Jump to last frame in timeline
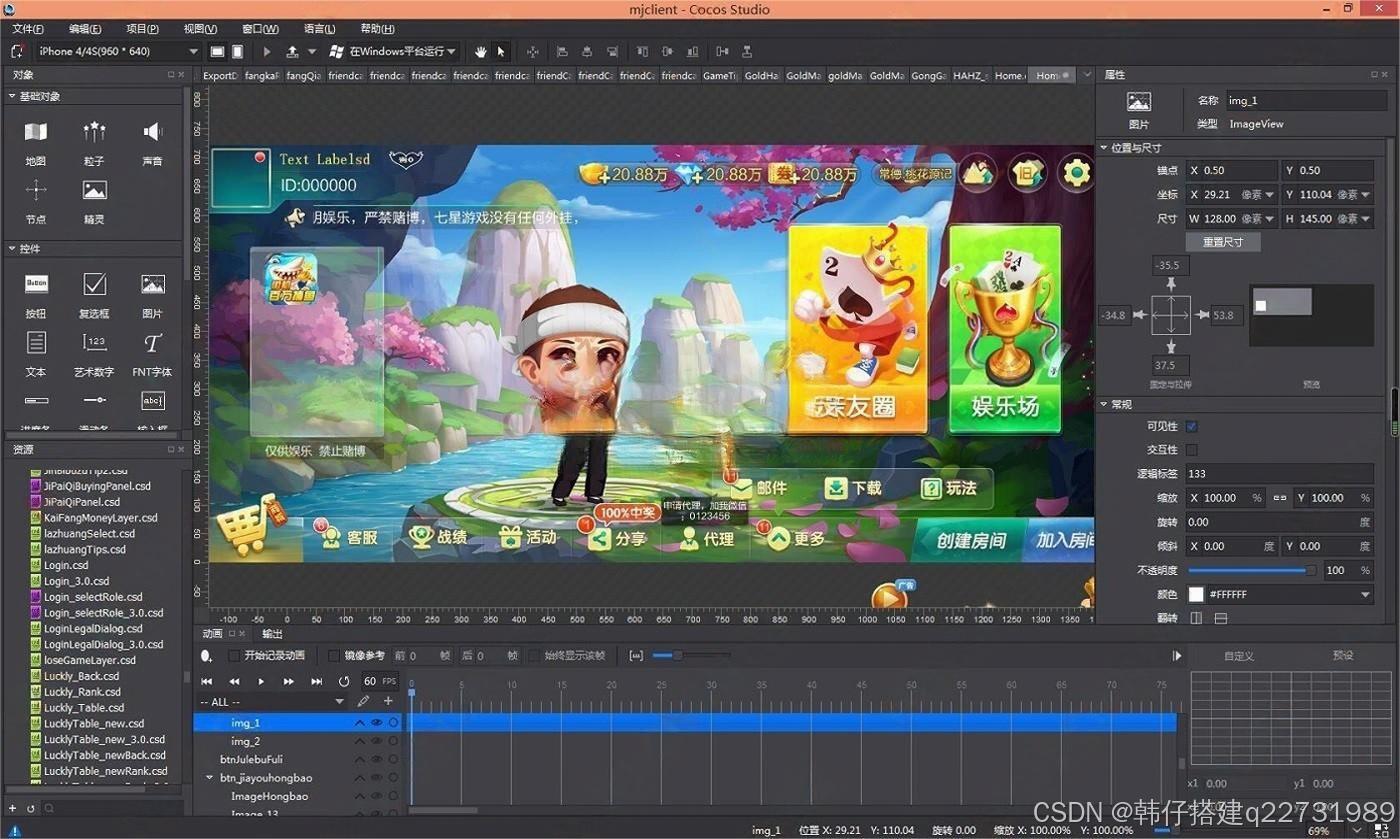Screen dimensions: 1400x839 click(316, 681)
